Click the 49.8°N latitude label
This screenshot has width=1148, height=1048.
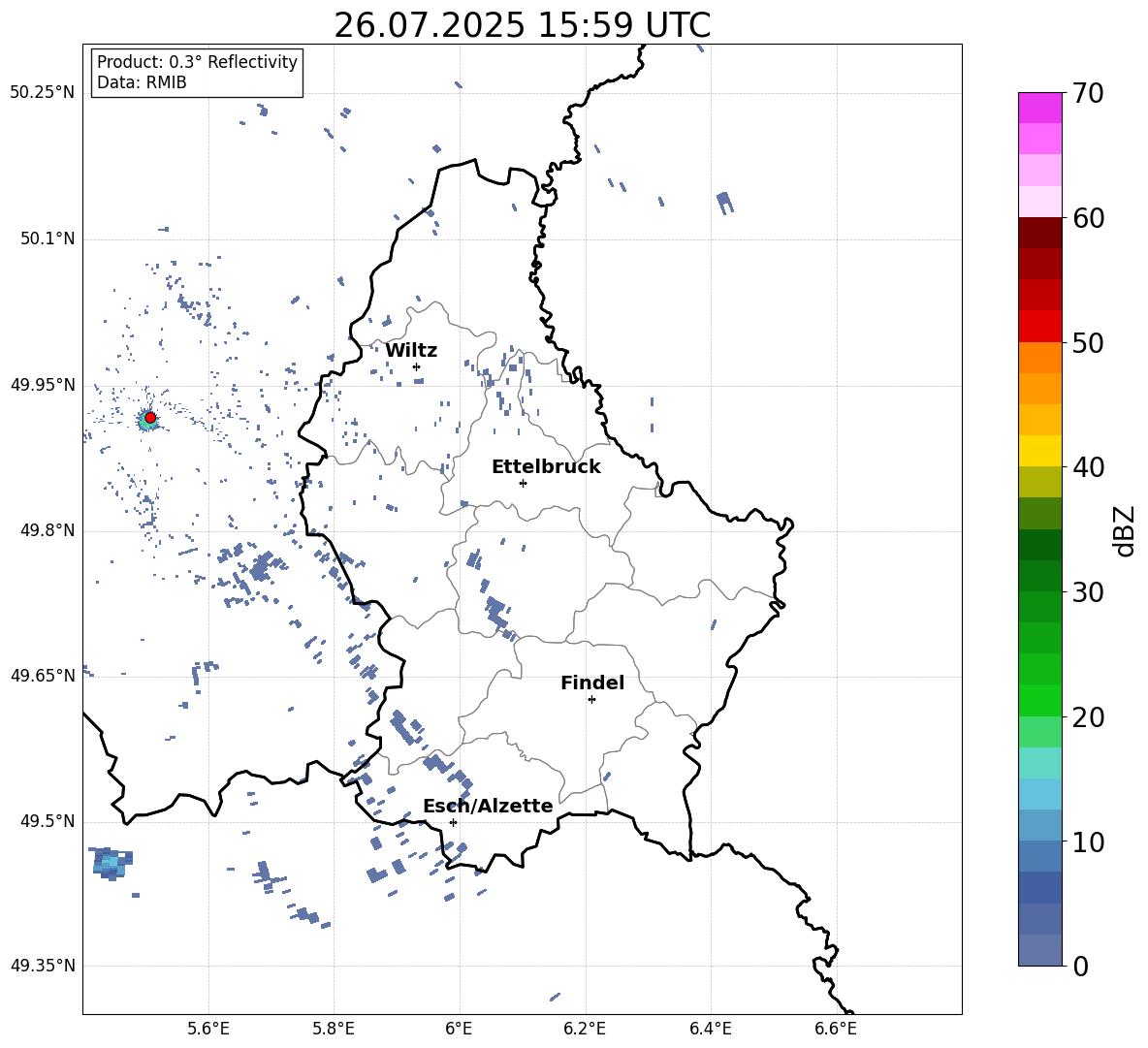(x=47, y=530)
